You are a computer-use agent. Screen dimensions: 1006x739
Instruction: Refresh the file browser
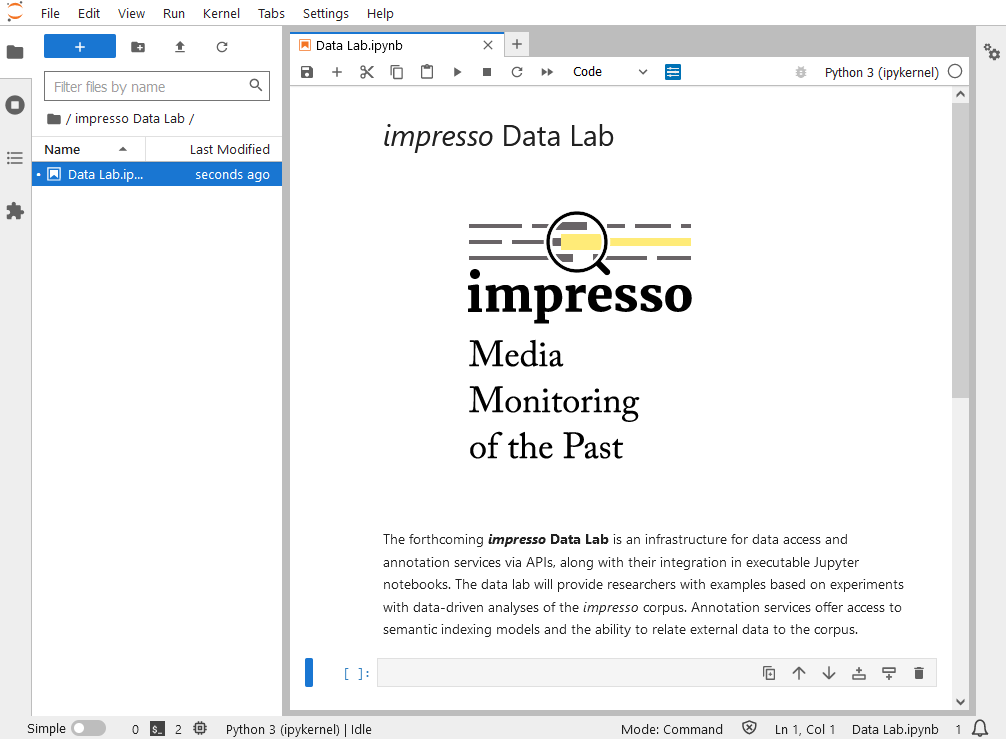click(x=222, y=47)
